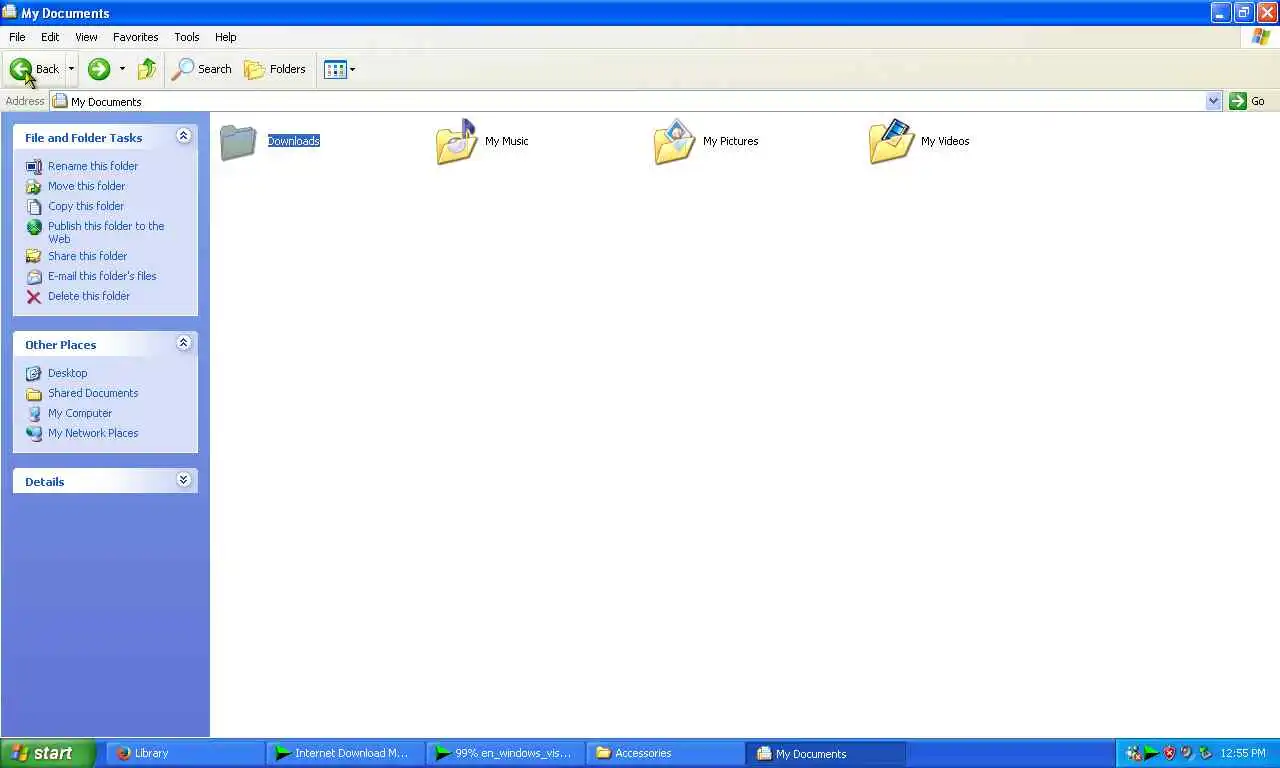Click Share this folder link
The image size is (1280, 768).
(x=87, y=256)
